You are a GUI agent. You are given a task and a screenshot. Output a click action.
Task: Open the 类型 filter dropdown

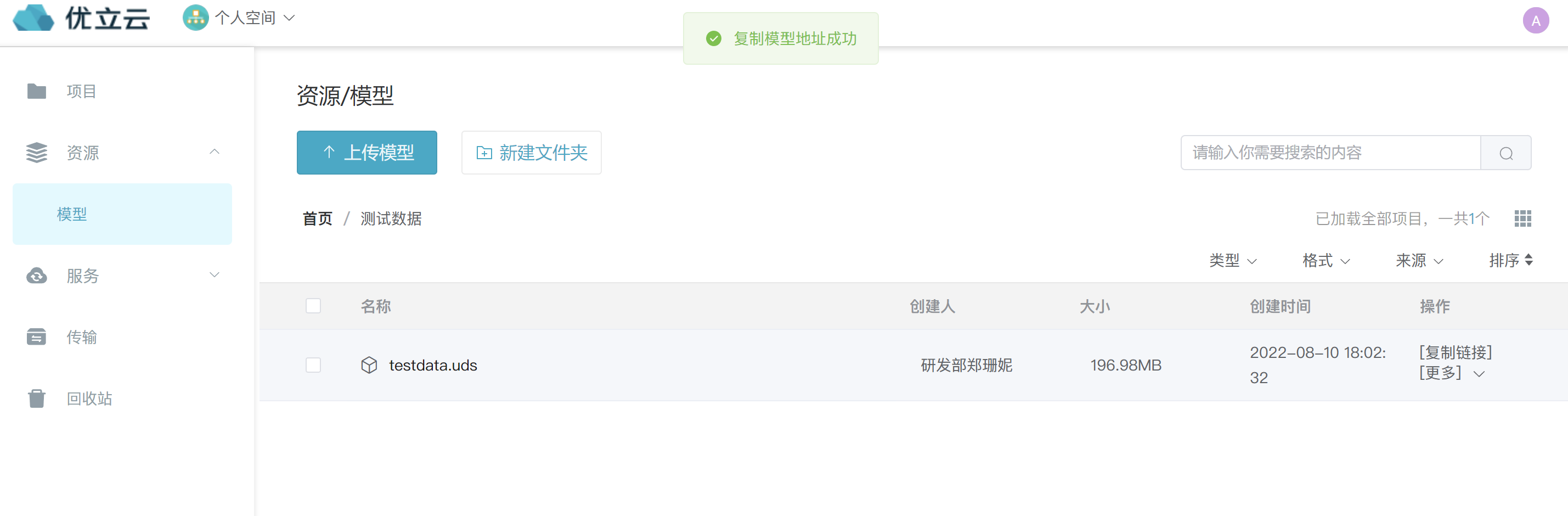point(1233,261)
